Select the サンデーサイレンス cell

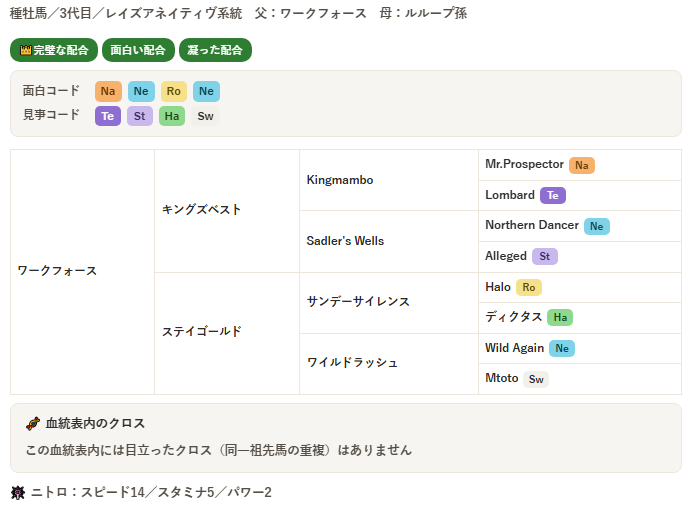point(389,303)
